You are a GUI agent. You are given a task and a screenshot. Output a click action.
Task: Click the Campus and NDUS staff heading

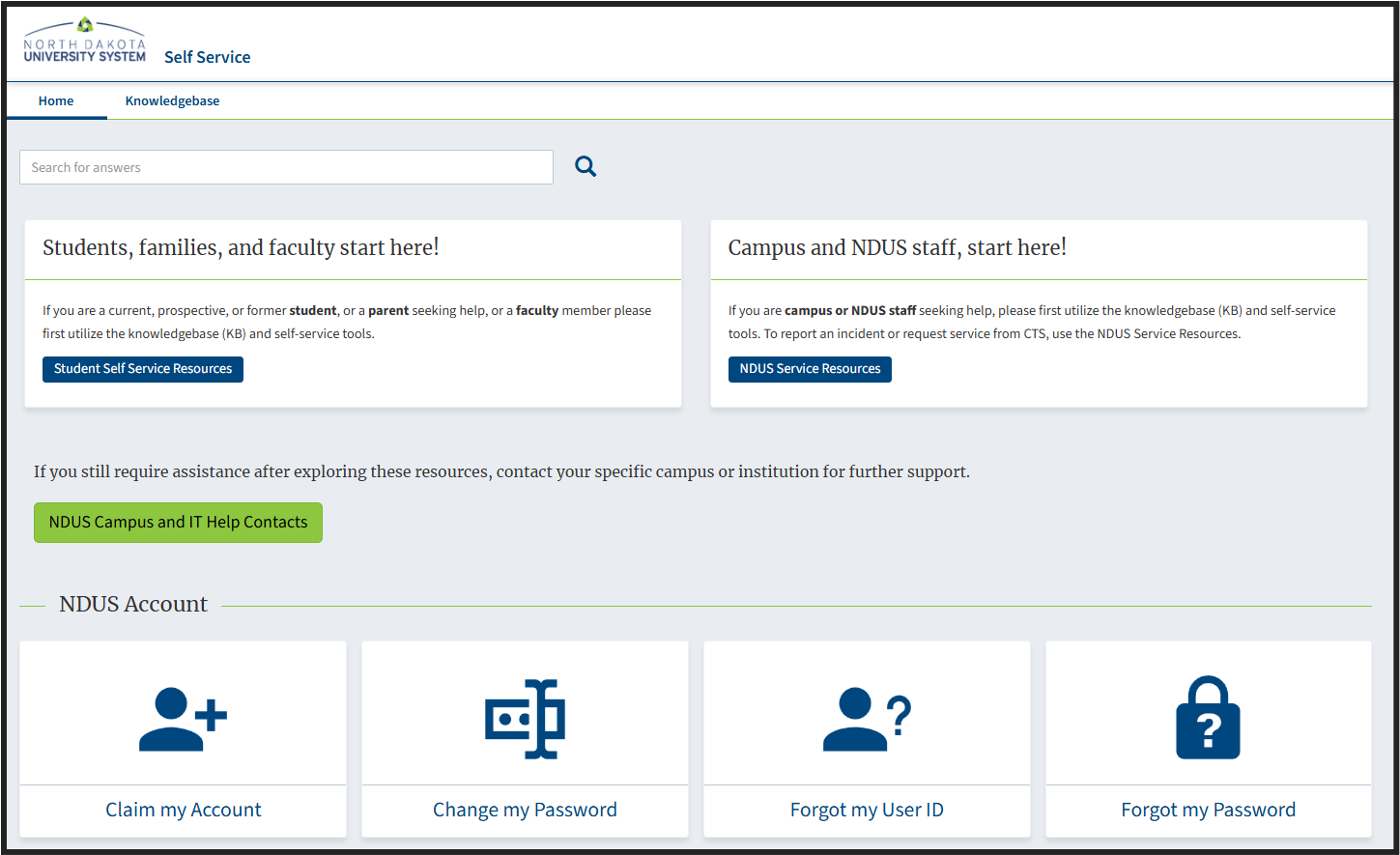click(x=897, y=247)
